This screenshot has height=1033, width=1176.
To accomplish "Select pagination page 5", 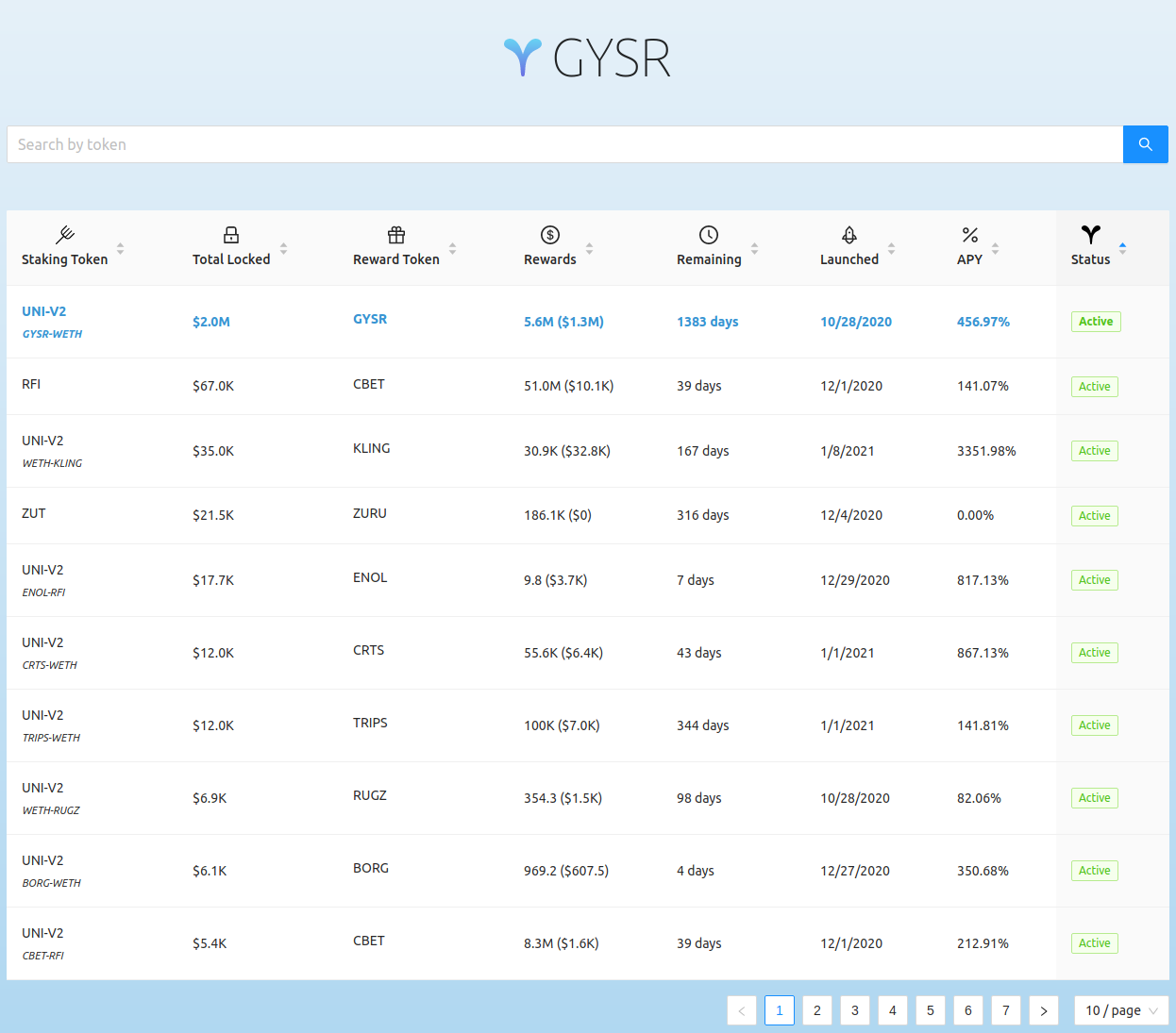I will [931, 1010].
